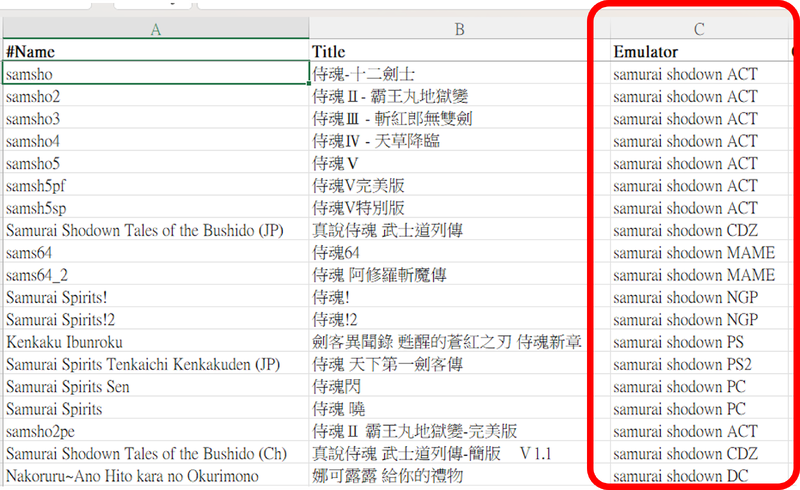This screenshot has height=490, width=800.
Task: Select the cell containing samsho
Action: [x=156, y=74]
